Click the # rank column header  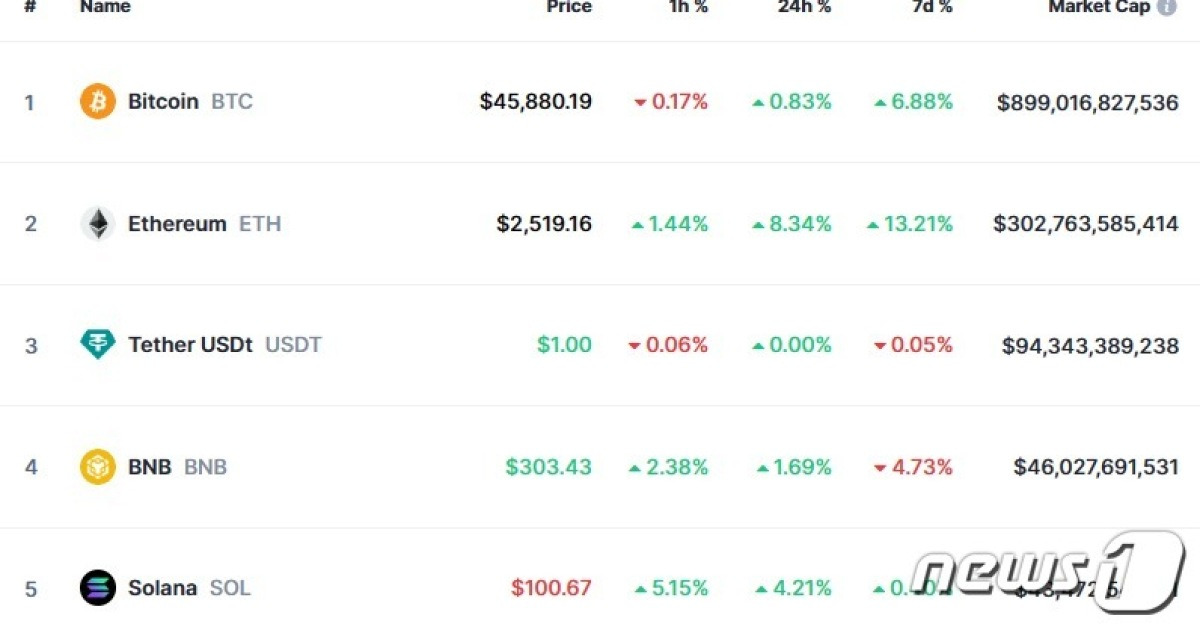tap(30, 8)
